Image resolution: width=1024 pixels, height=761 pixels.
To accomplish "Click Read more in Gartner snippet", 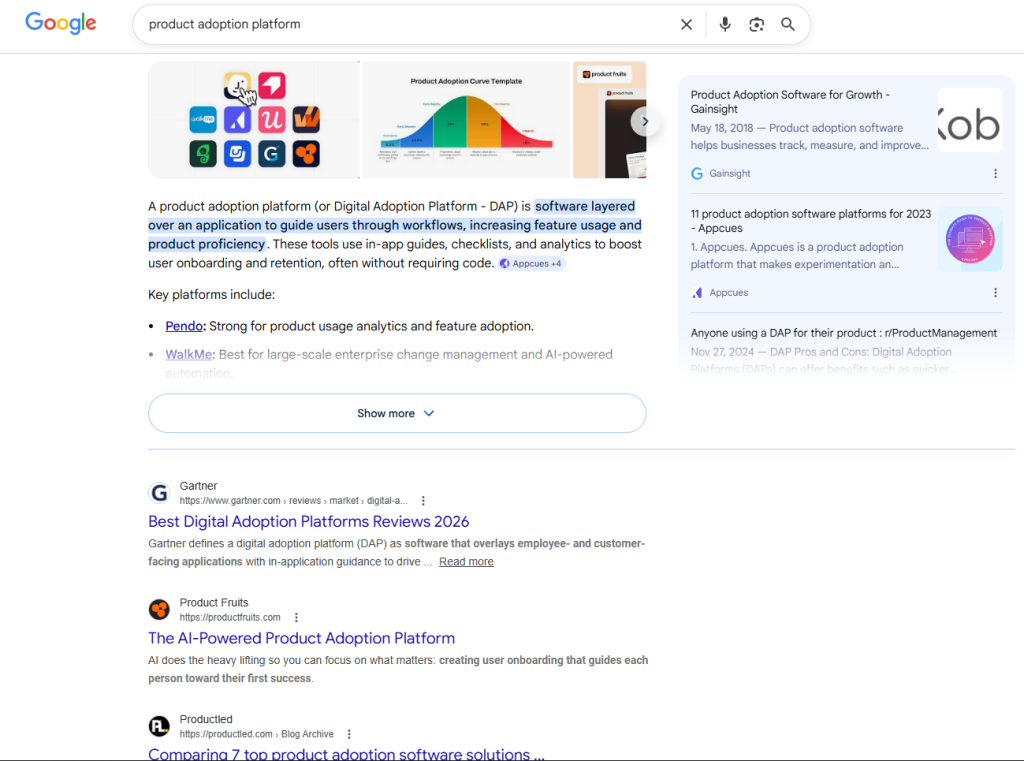I will coord(466,562).
